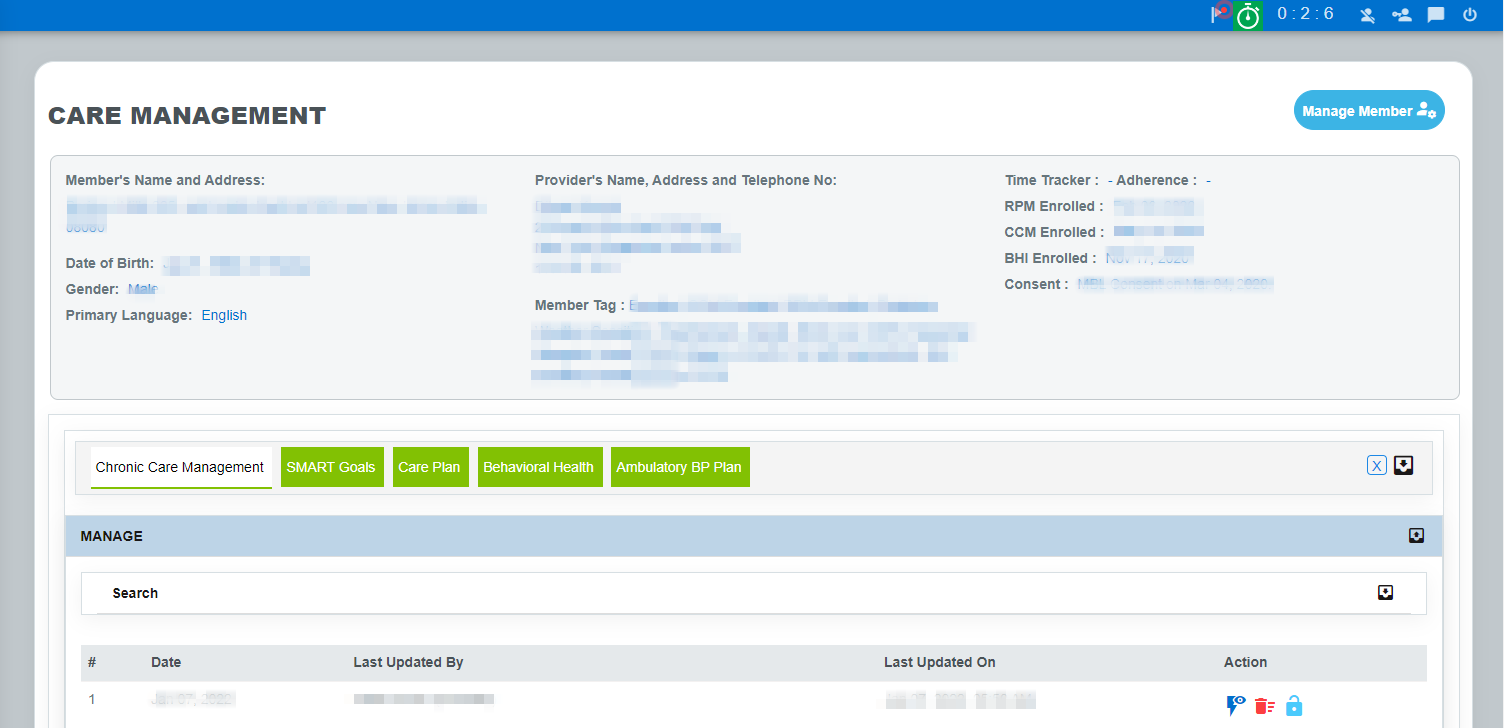Click the Last Updated On column header
Screen dimensions: 1504x728
point(940,662)
